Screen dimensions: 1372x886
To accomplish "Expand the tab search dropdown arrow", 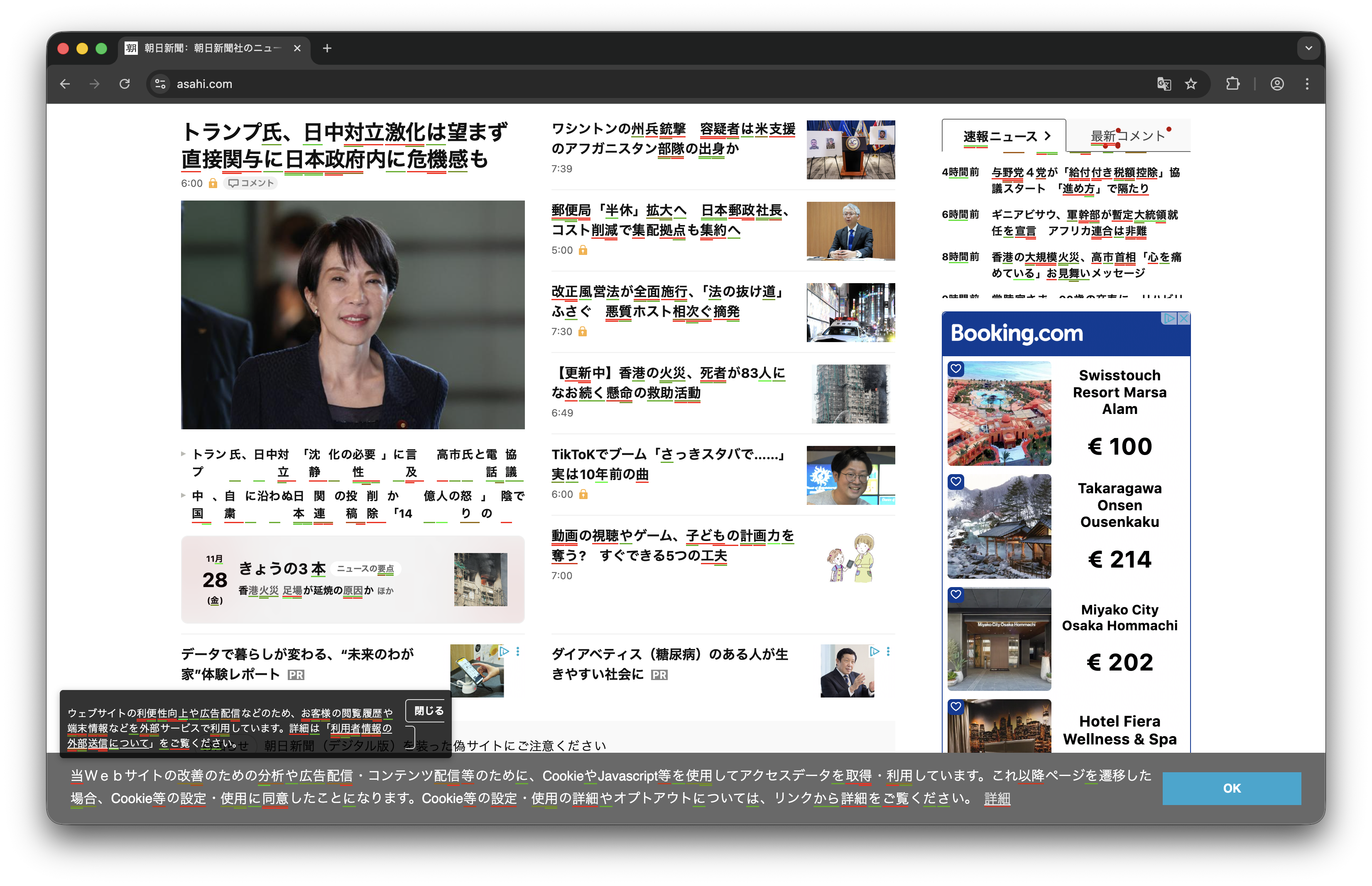I will 1308,48.
